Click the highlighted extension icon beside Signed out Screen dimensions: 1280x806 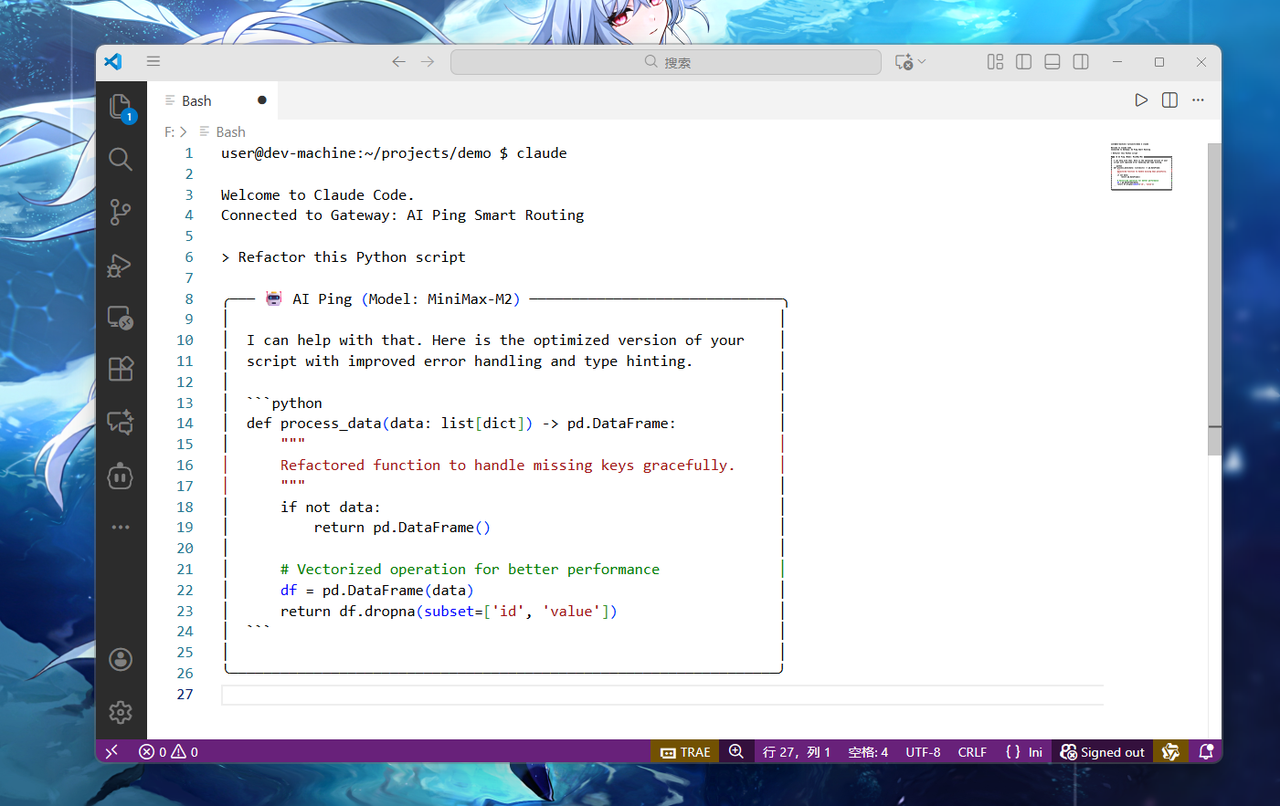point(1169,752)
